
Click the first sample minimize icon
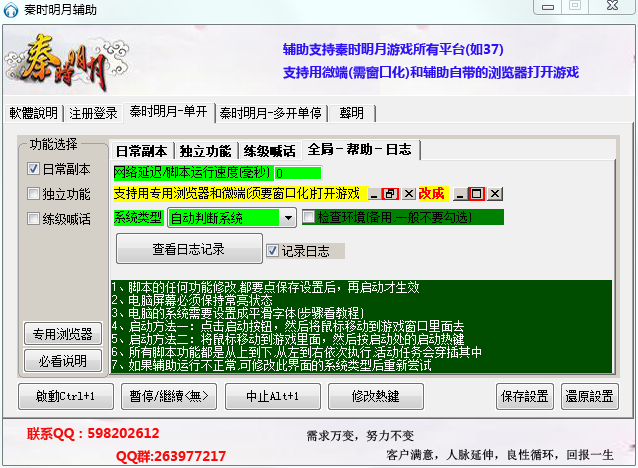(374, 193)
